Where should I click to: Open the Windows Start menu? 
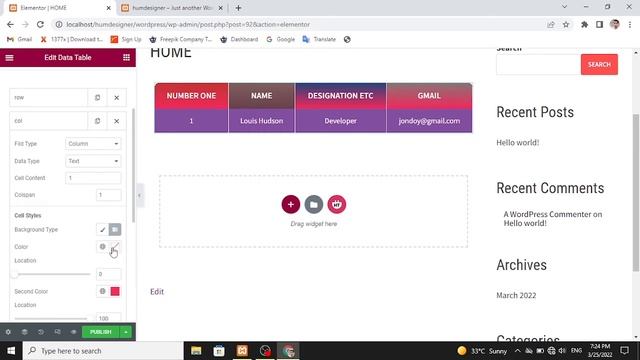[11, 351]
